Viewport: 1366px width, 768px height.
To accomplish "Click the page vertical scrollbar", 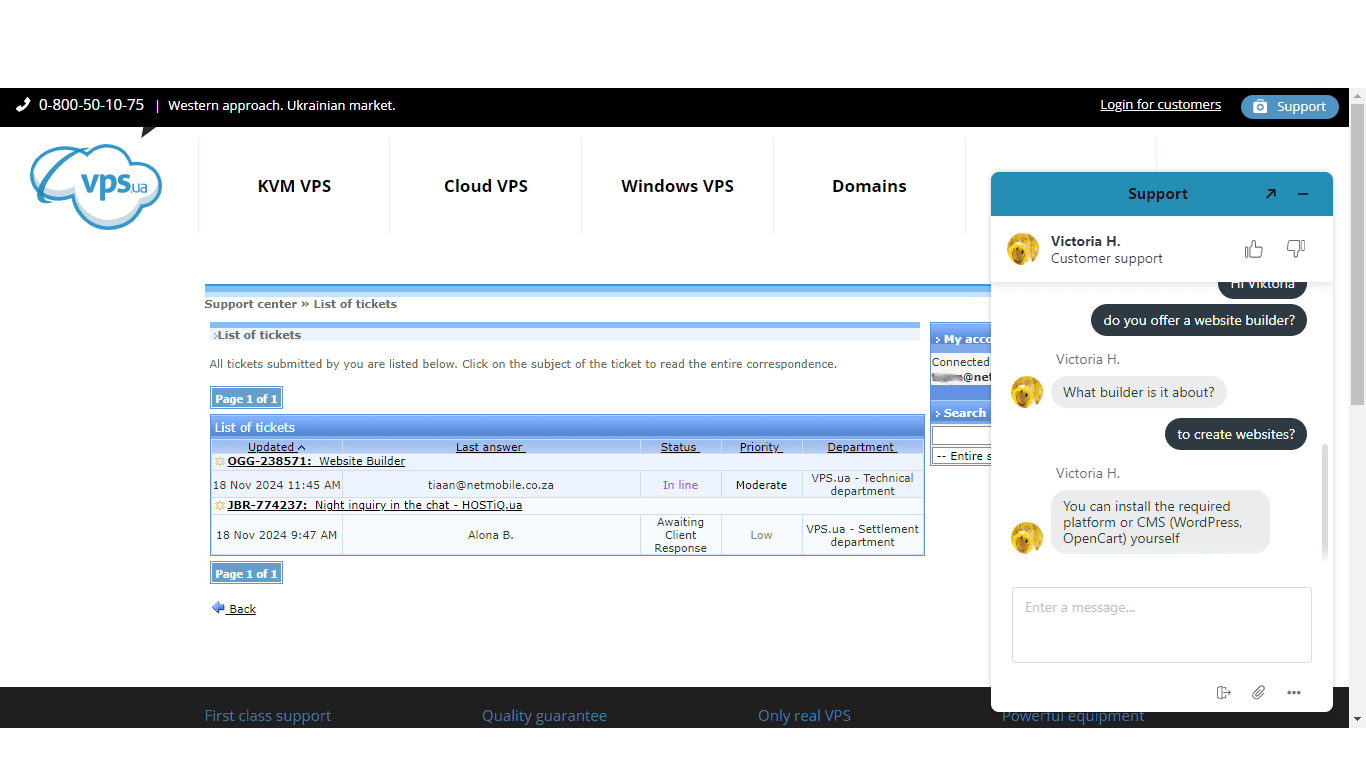I will (1357, 254).
